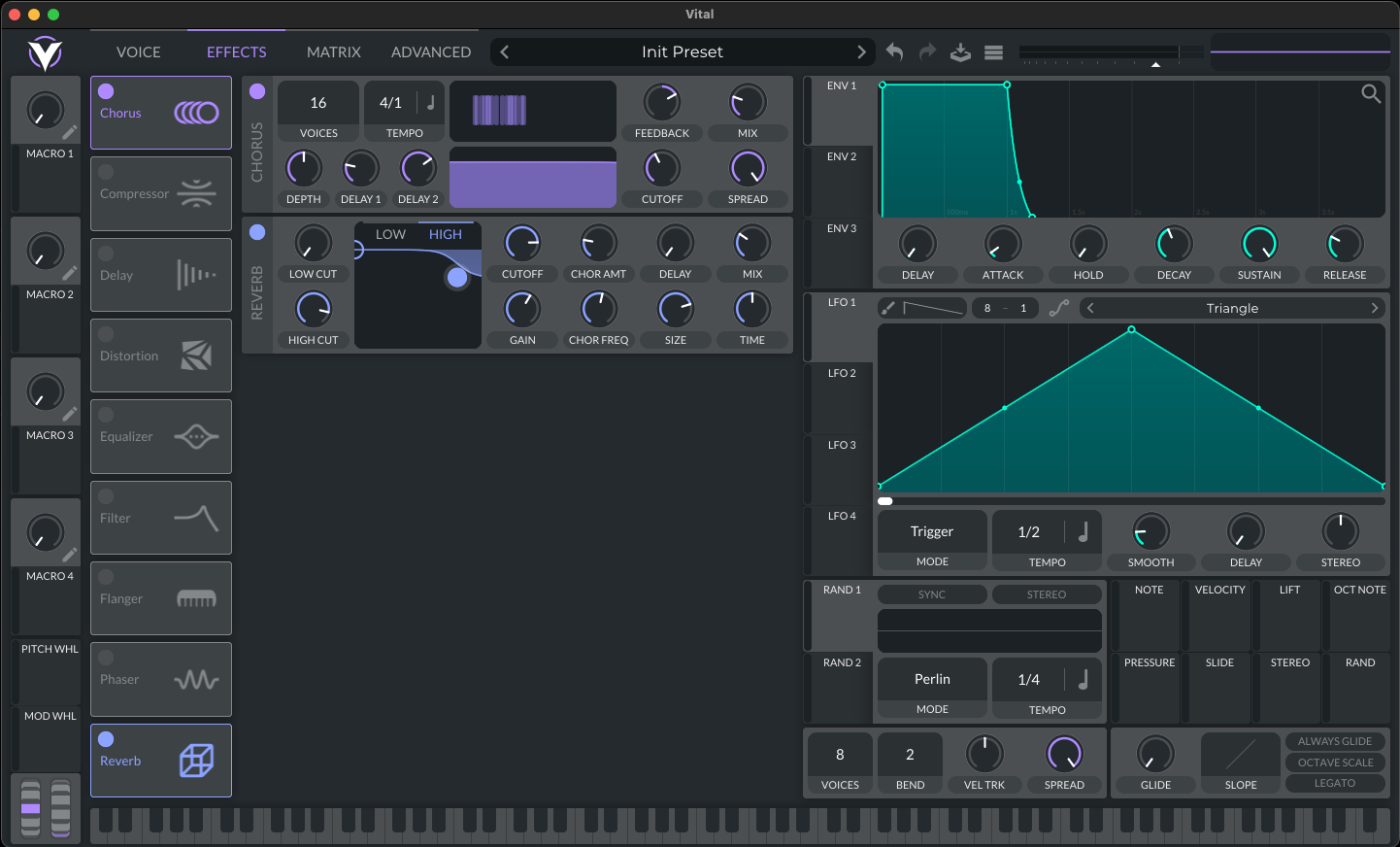This screenshot has width=1400, height=847.
Task: Click Macro 2 pencil edit icon
Action: (x=70, y=273)
